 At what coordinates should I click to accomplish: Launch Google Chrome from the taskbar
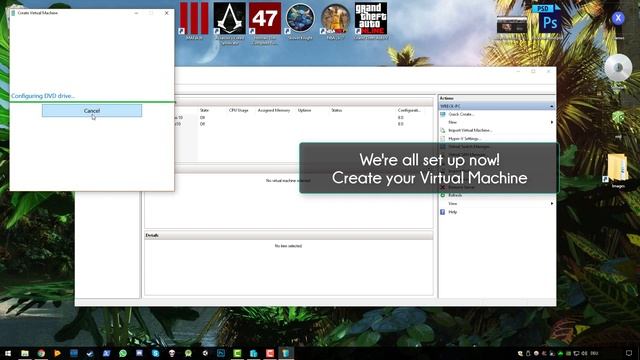[41, 353]
